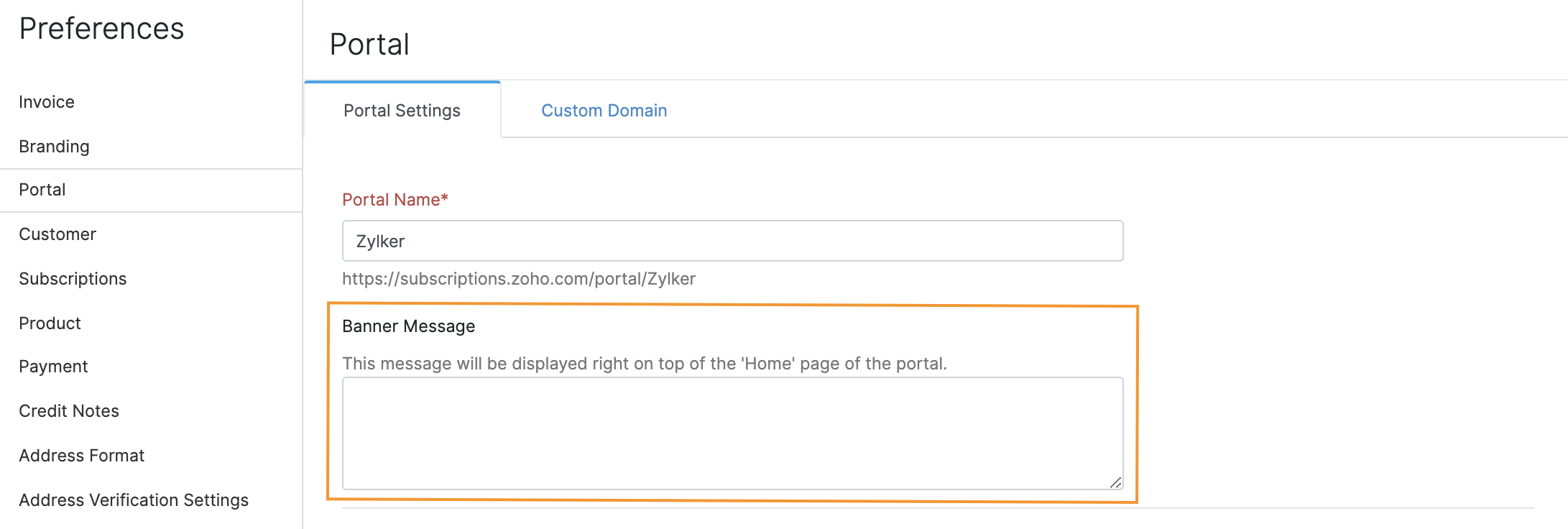Viewport: 1568px width, 529px height.
Task: Click the Portal Name input containing Zylker
Action: [732, 241]
